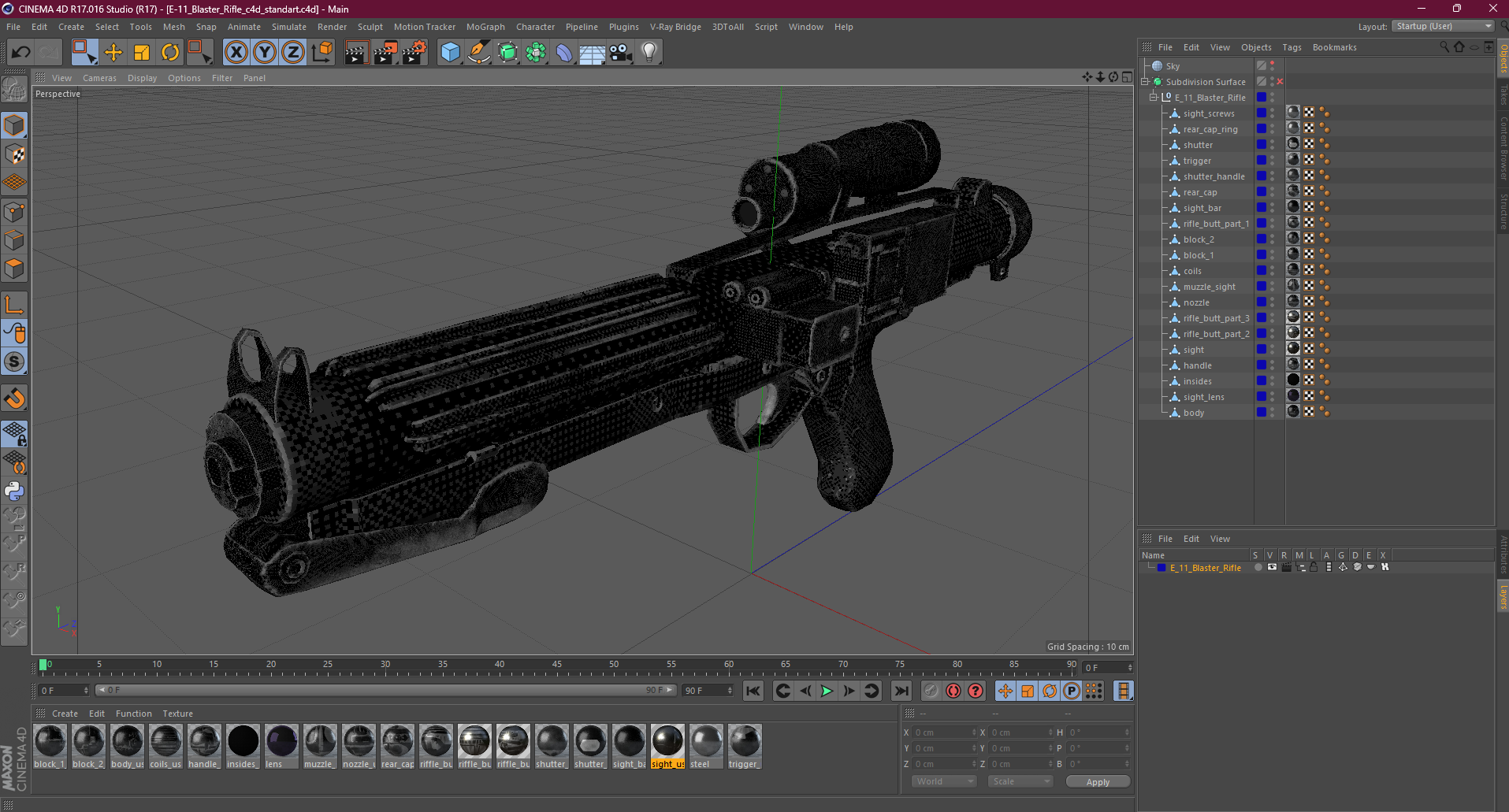
Task: Toggle layer Solo for E_11_Blaster_Rifle
Action: (1258, 567)
